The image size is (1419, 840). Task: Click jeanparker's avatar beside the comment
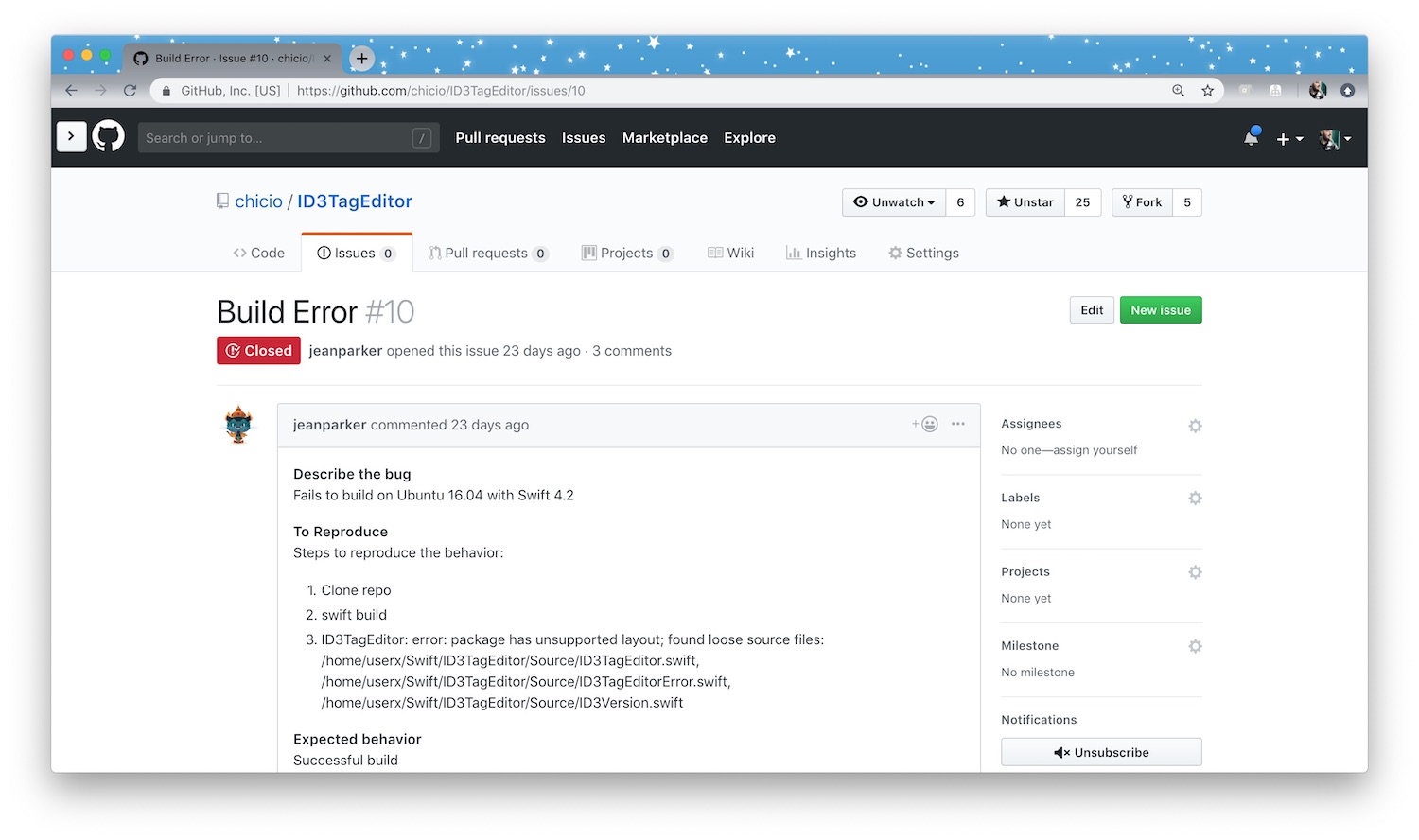(x=238, y=425)
